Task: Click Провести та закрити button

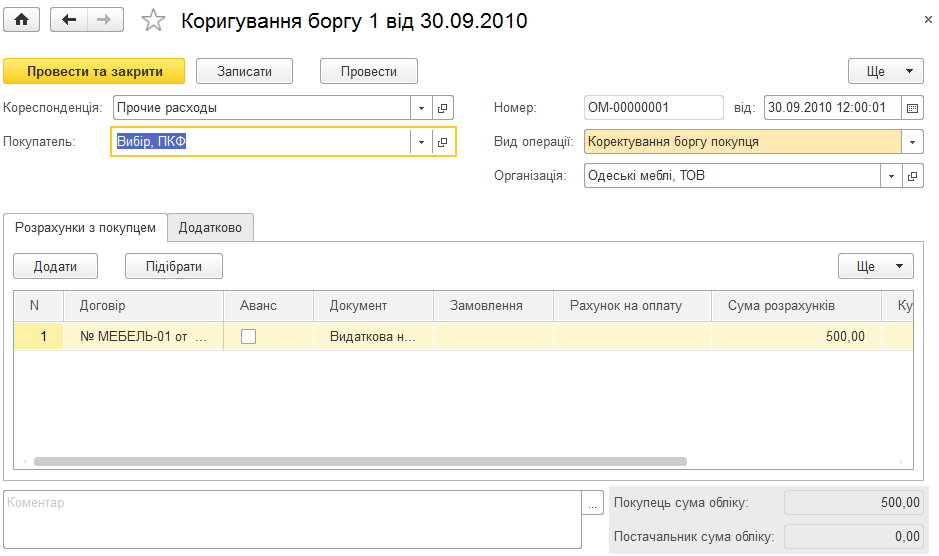Action: coord(95,71)
